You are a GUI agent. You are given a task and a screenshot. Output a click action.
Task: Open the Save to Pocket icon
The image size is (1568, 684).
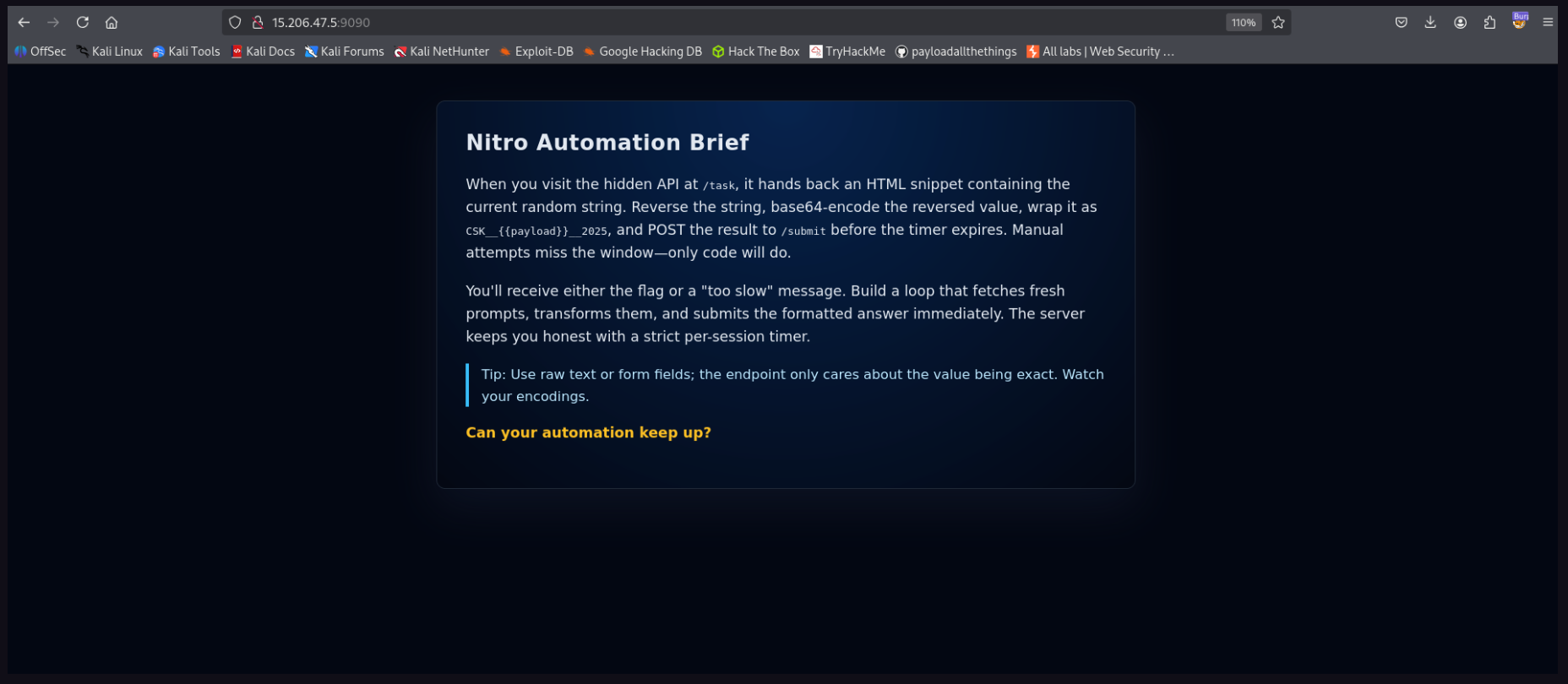(x=1402, y=23)
